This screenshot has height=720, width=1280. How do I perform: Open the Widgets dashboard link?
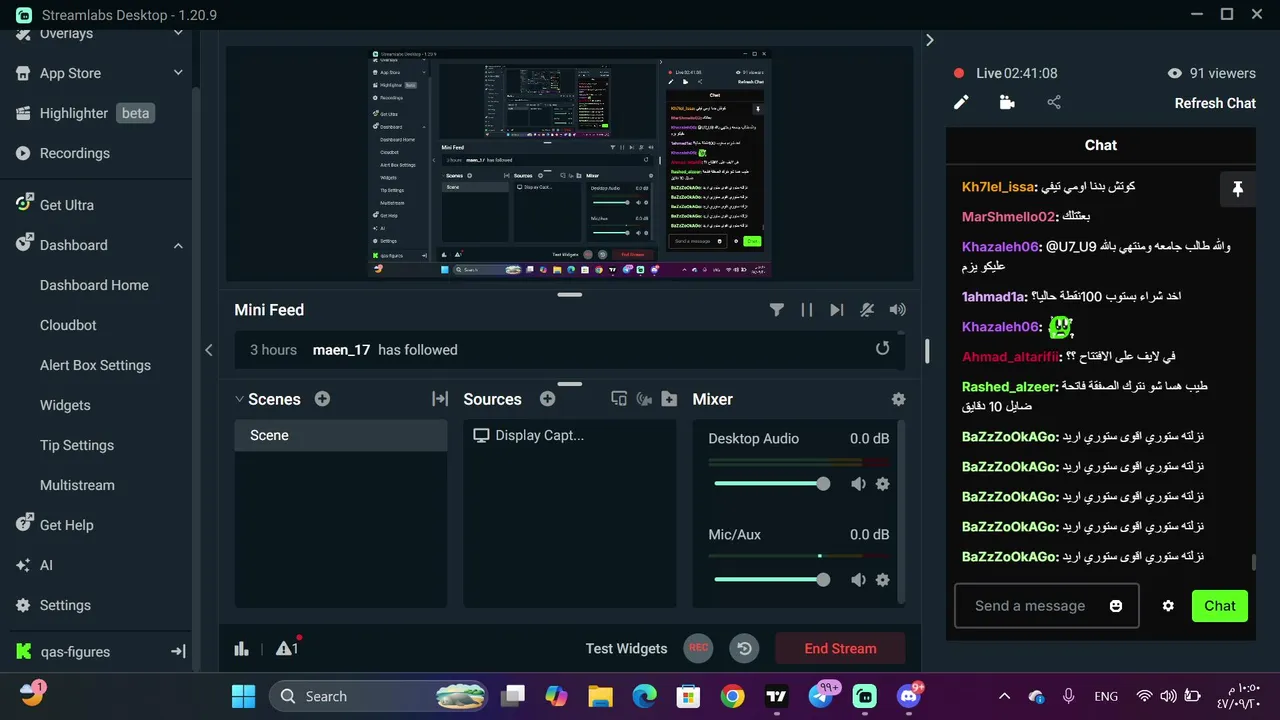pos(65,405)
